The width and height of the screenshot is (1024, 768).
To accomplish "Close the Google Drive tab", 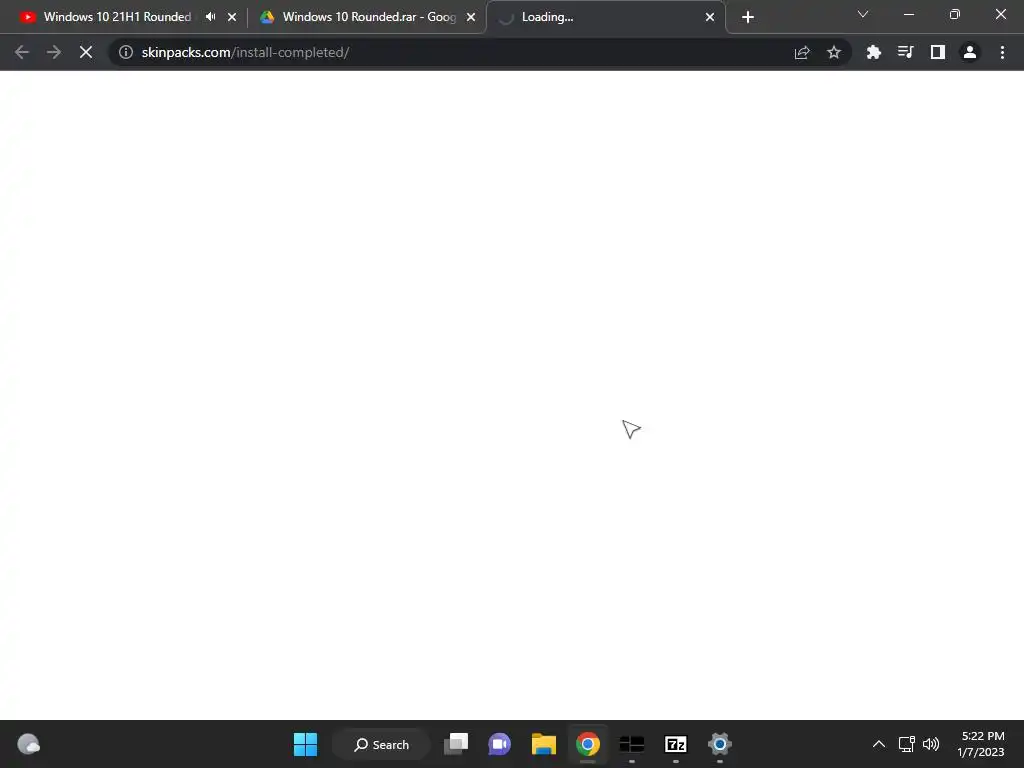I will click(471, 17).
